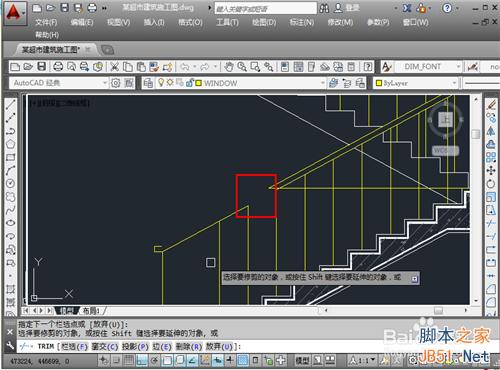Screen dimensions: 500x370
Task: Click the ViewCube 上 top face
Action: 445,119
